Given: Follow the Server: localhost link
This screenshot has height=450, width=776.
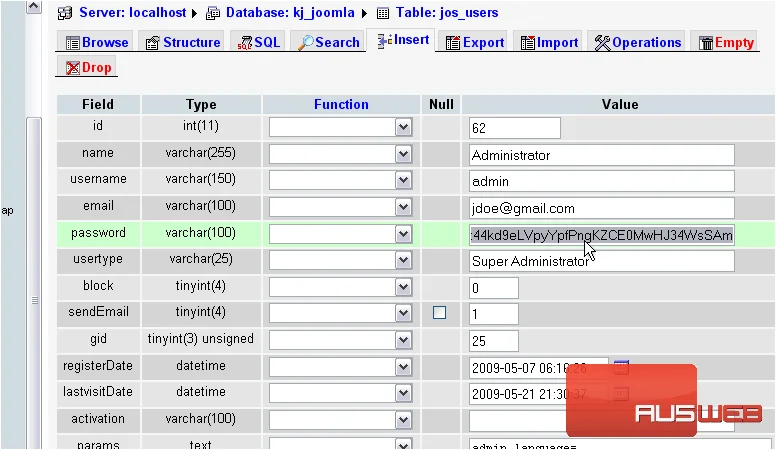Looking at the screenshot, I should (133, 13).
